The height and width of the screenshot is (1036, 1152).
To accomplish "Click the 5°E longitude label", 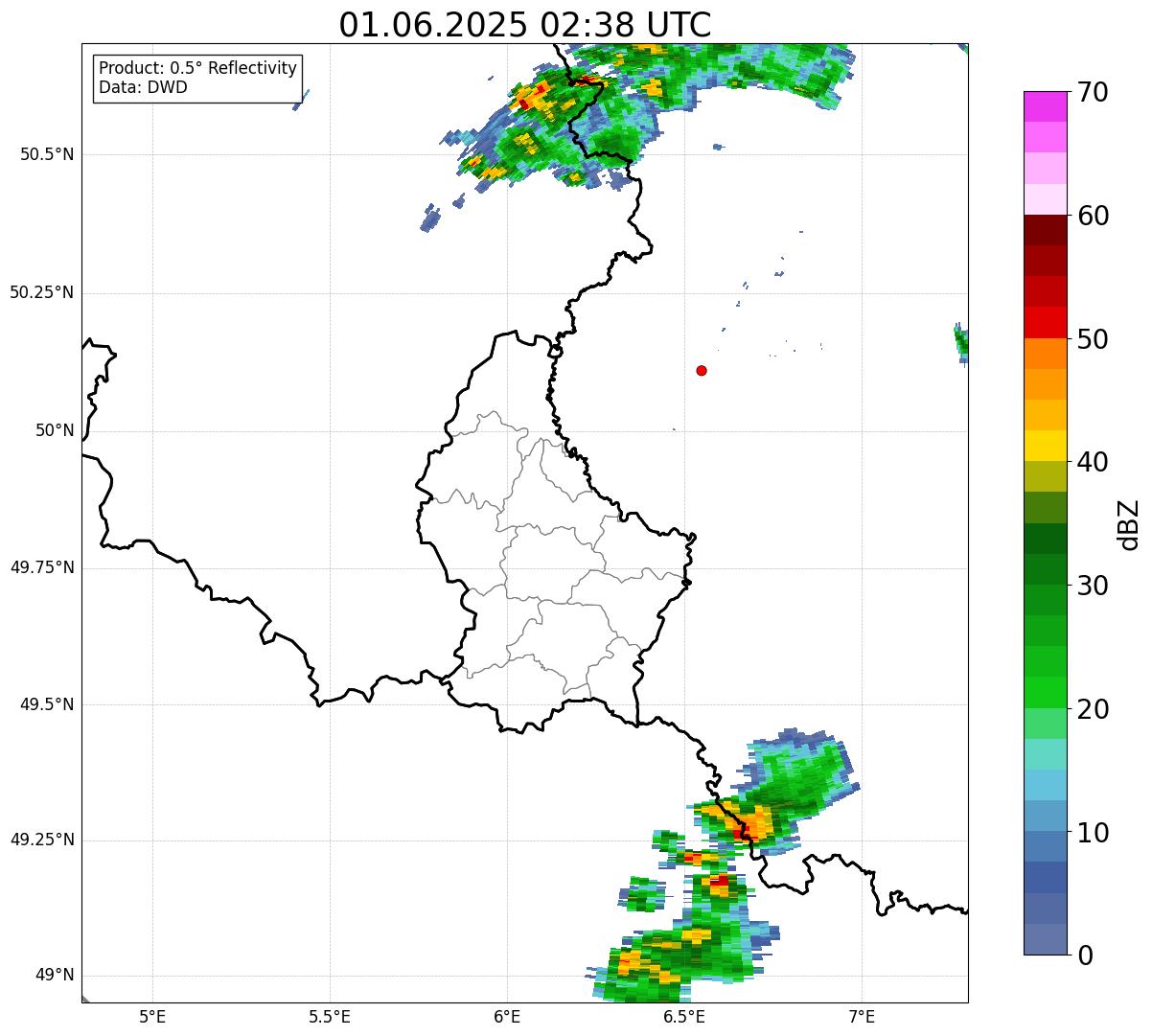I will [x=152, y=1016].
